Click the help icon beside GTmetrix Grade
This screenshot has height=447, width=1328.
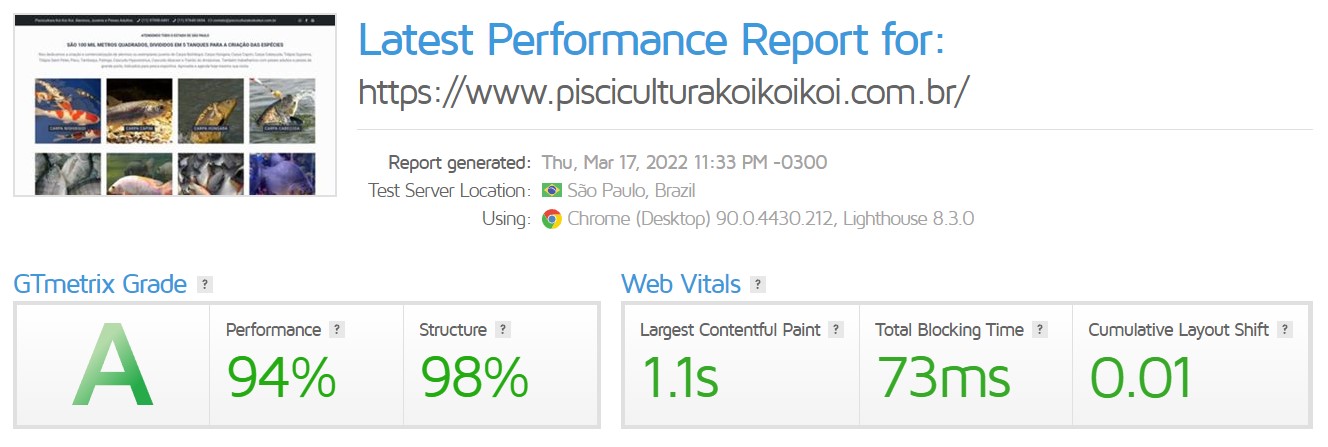[x=205, y=285]
